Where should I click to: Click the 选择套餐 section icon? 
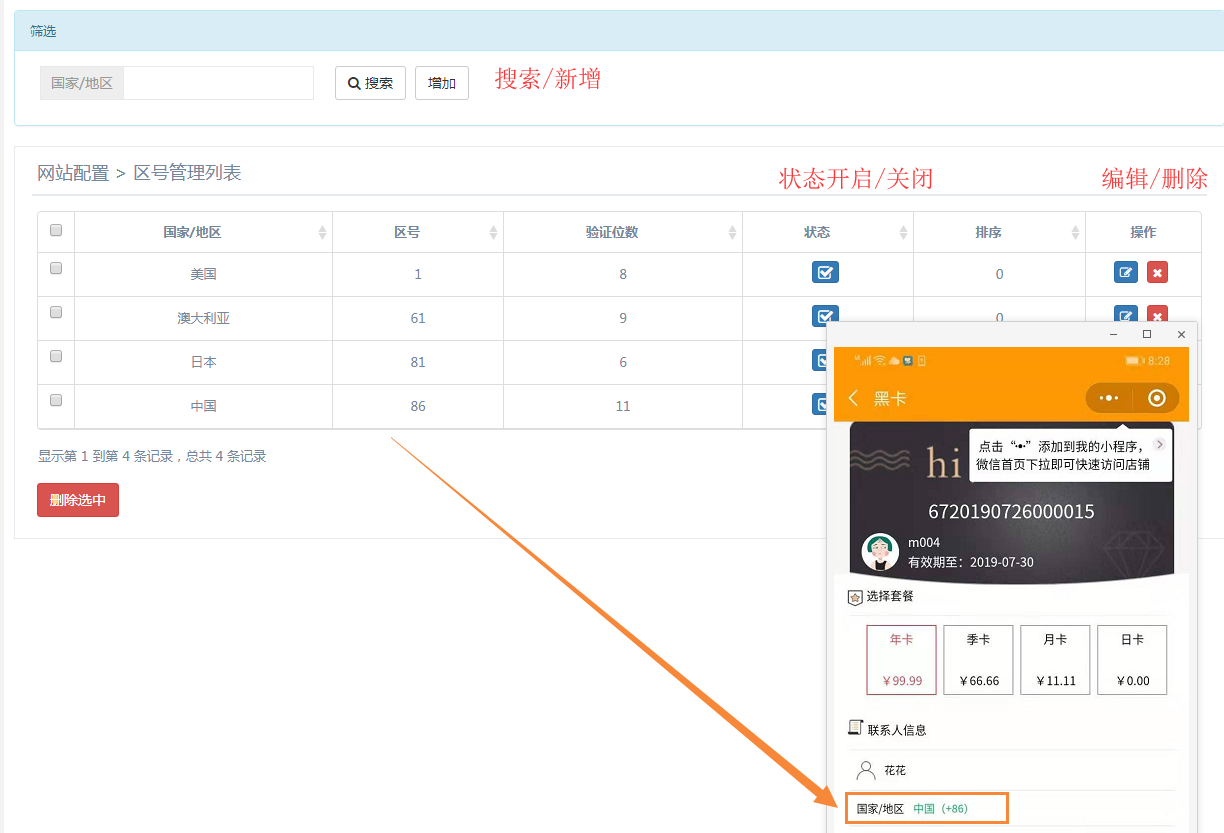(855, 597)
